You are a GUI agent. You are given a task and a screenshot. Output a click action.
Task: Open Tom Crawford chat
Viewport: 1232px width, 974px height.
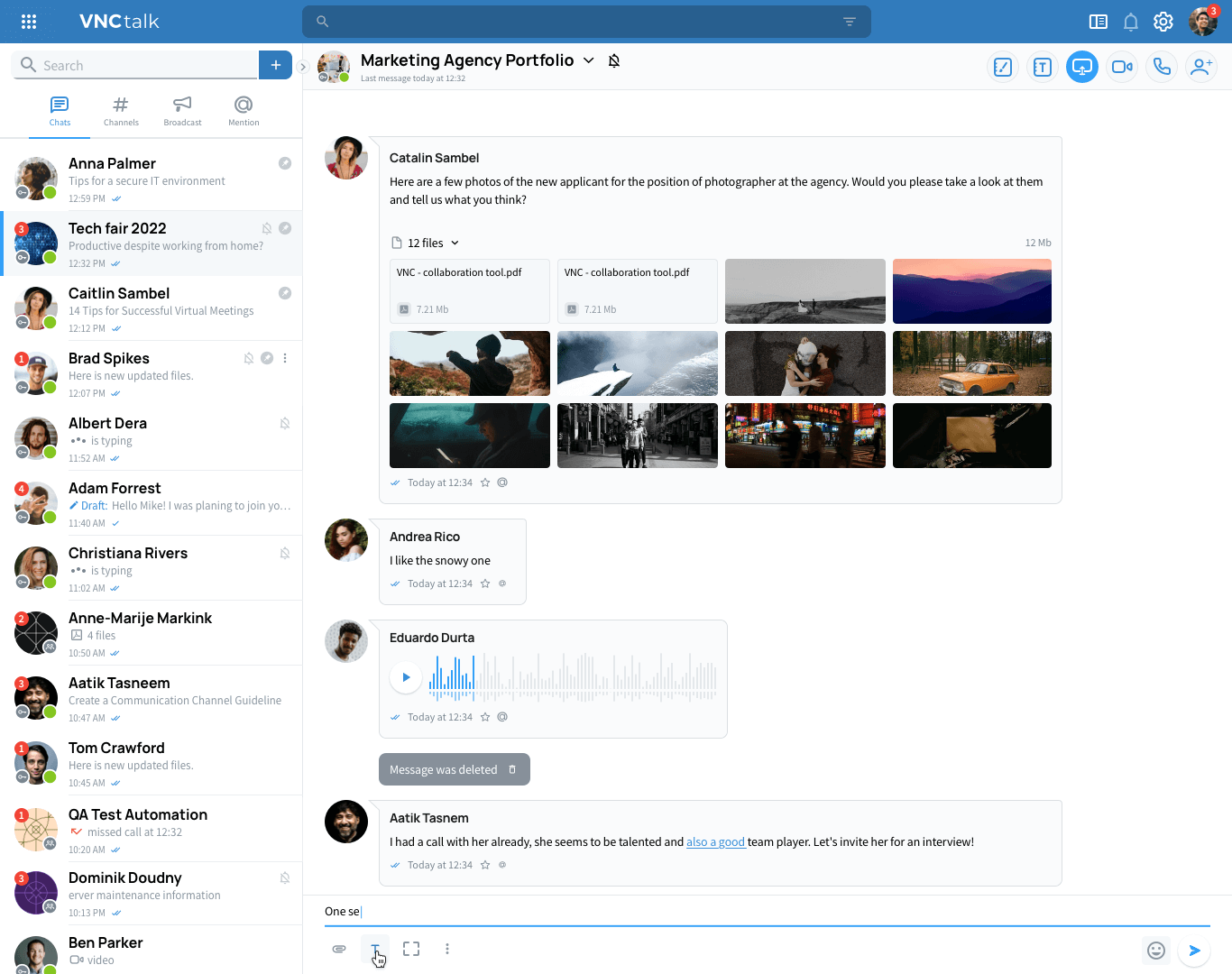pyautogui.click(x=152, y=763)
